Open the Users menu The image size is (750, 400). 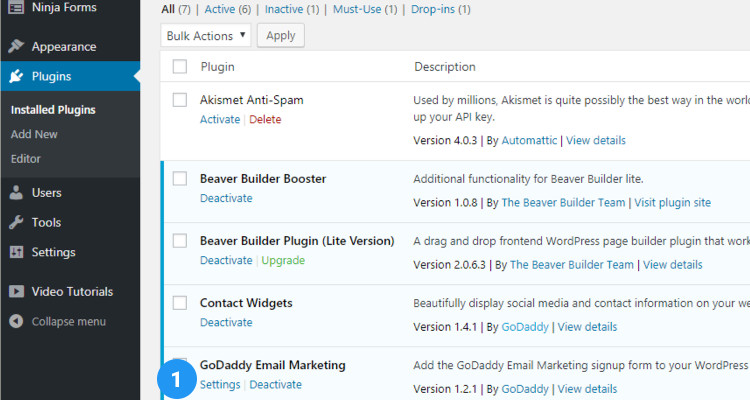pos(46,192)
